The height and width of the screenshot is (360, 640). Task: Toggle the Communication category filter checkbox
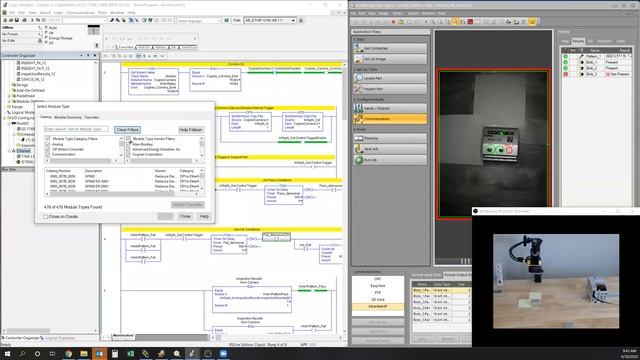[48, 155]
